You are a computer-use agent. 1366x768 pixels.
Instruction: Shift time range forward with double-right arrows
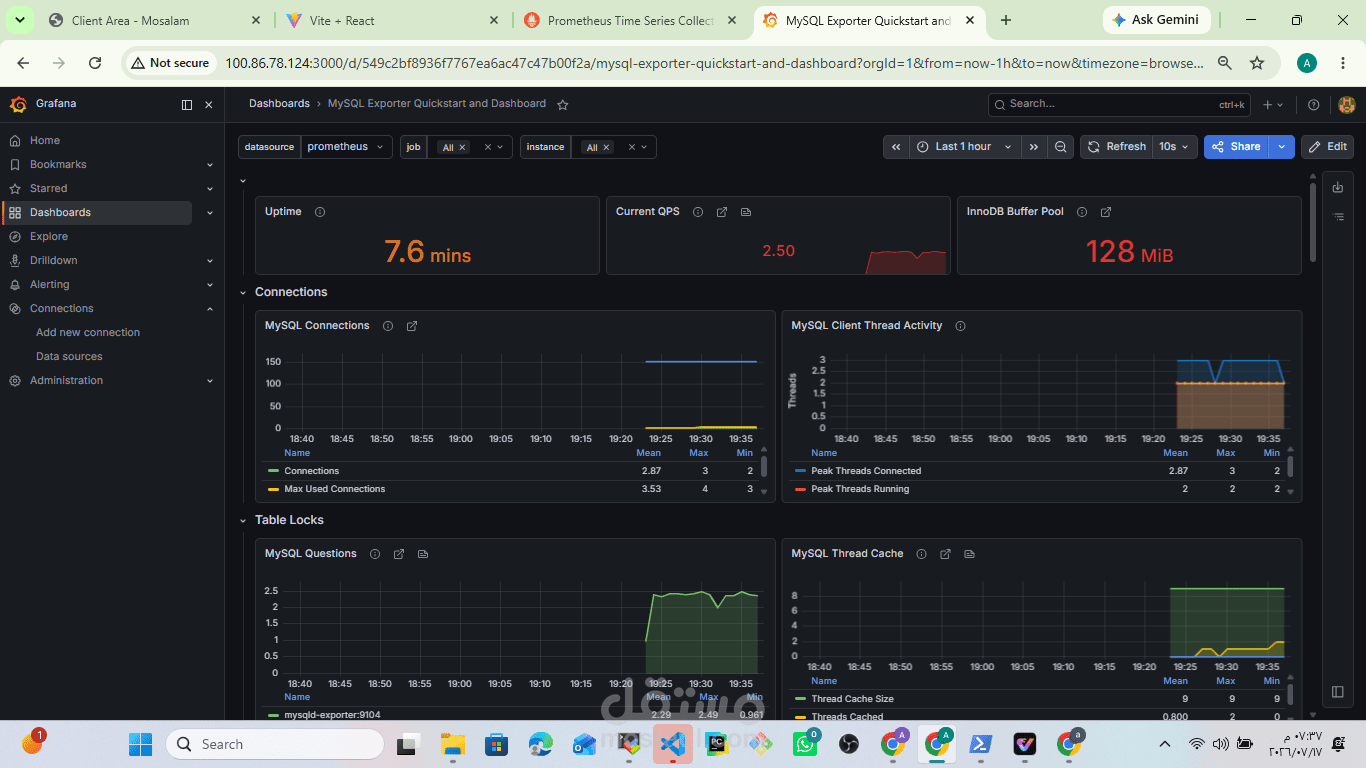click(1034, 147)
